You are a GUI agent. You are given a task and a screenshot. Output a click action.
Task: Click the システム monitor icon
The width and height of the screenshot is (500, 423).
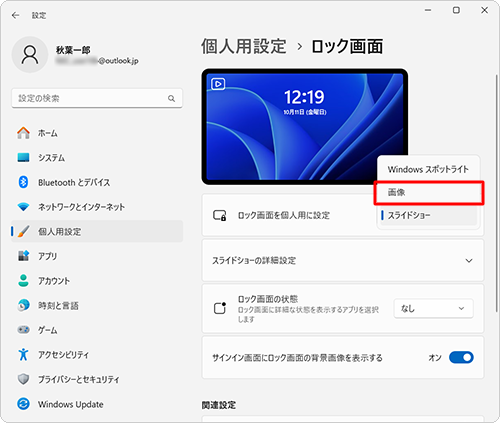tap(23, 157)
